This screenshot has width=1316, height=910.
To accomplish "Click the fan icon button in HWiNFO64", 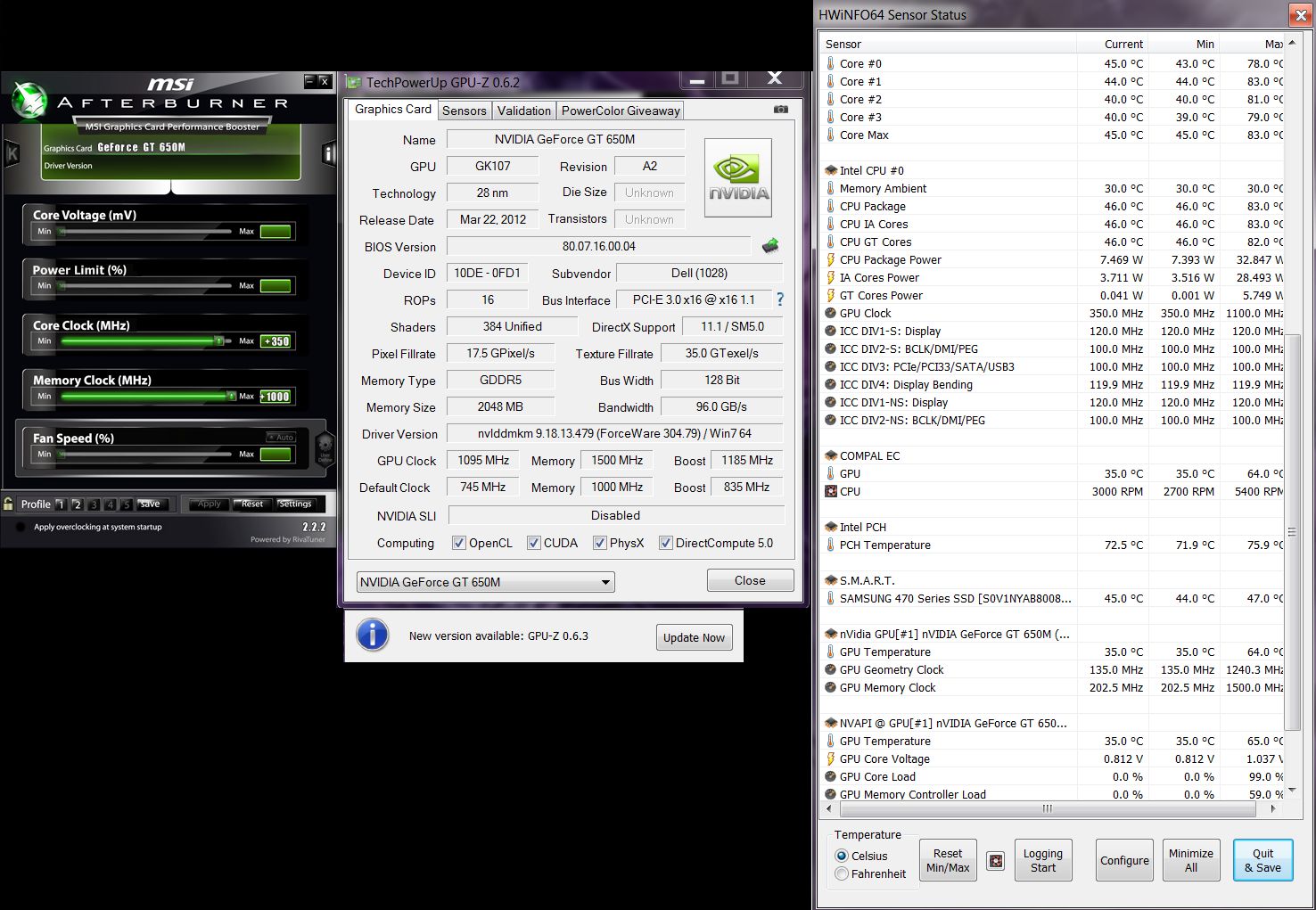I will click(996, 861).
